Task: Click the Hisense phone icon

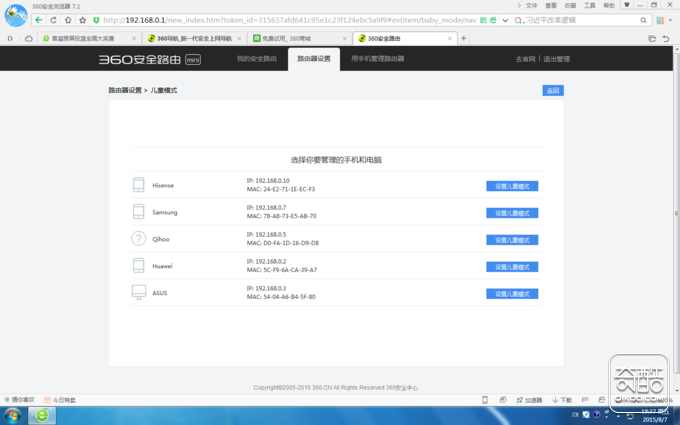Action: [x=138, y=185]
